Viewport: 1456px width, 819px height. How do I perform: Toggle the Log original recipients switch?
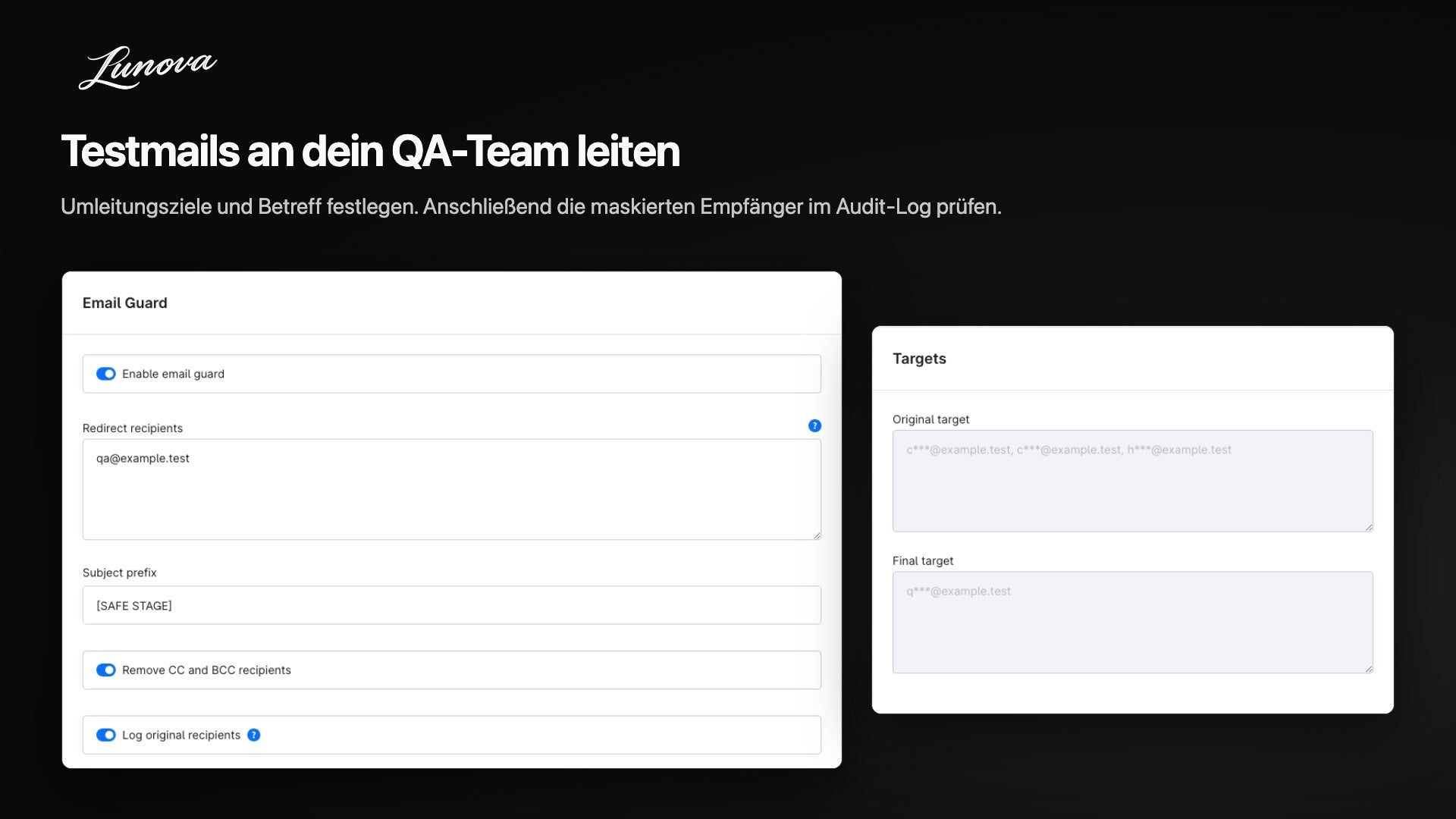[x=105, y=735]
